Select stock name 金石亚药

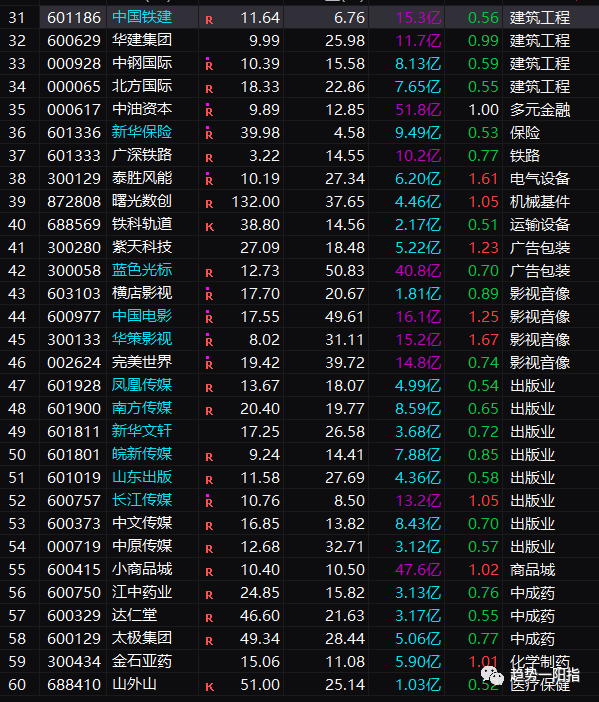pyautogui.click(x=142, y=661)
